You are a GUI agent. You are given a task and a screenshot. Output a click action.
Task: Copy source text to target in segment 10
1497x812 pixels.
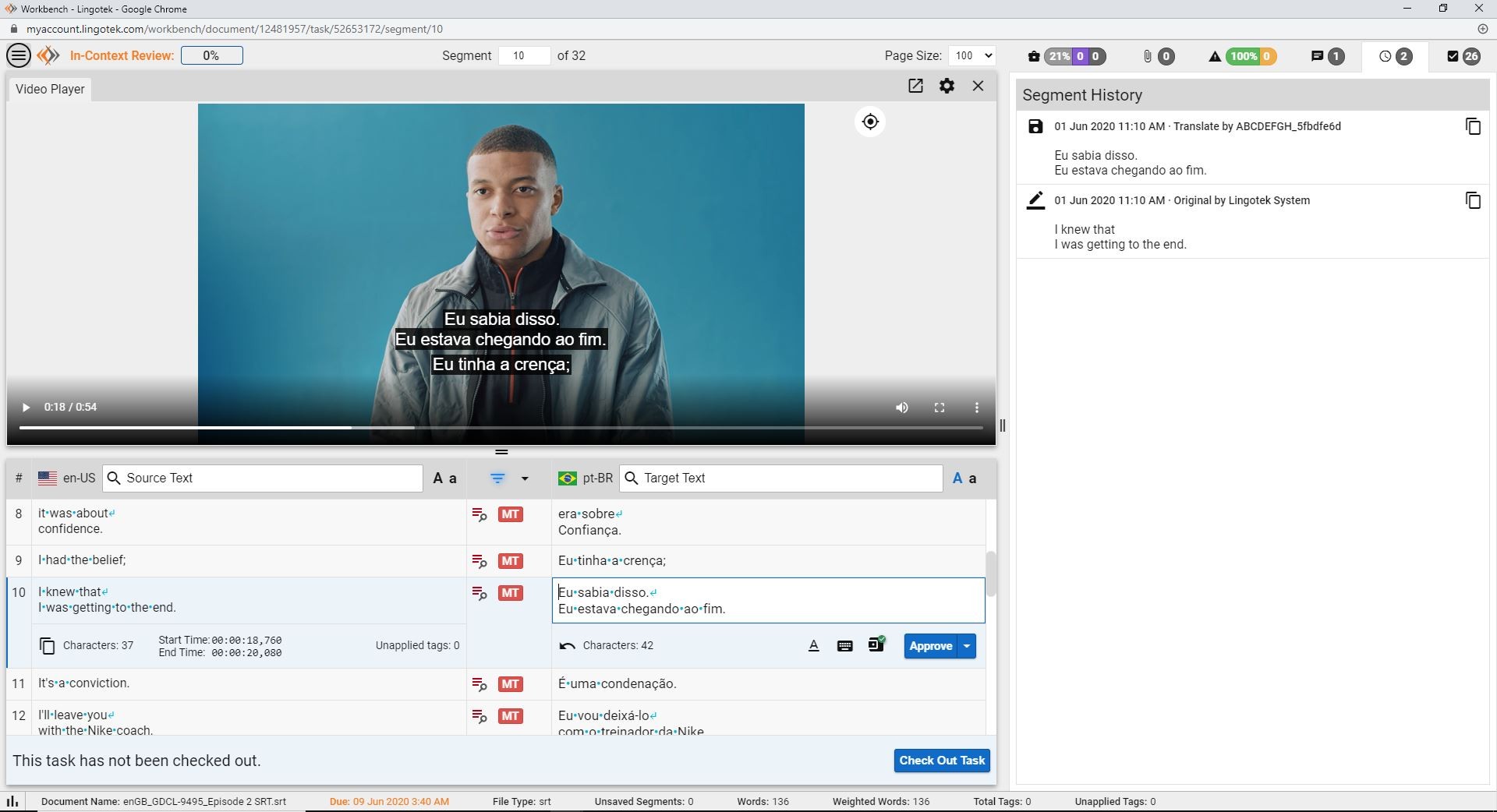point(48,645)
